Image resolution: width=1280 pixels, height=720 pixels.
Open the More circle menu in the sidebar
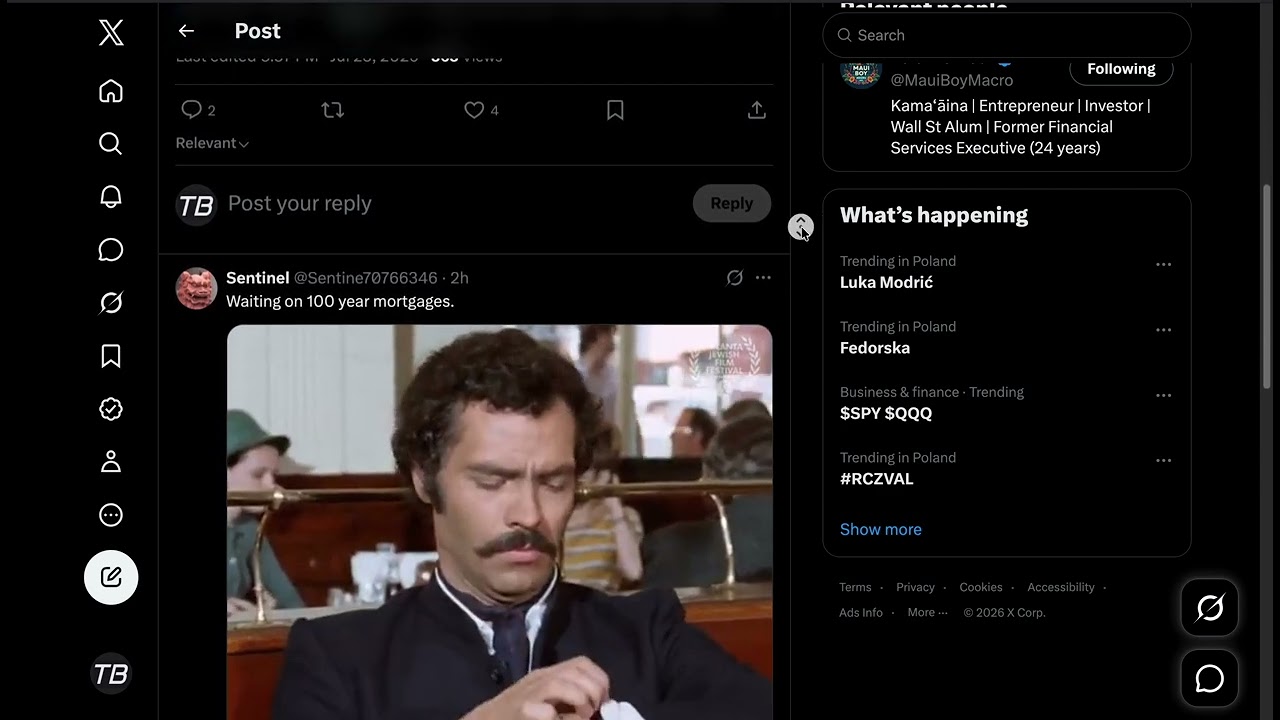tap(111, 515)
